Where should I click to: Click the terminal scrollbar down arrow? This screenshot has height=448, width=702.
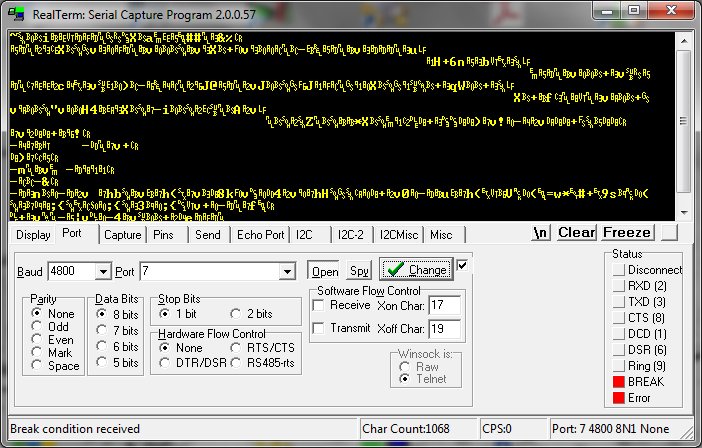click(x=683, y=213)
